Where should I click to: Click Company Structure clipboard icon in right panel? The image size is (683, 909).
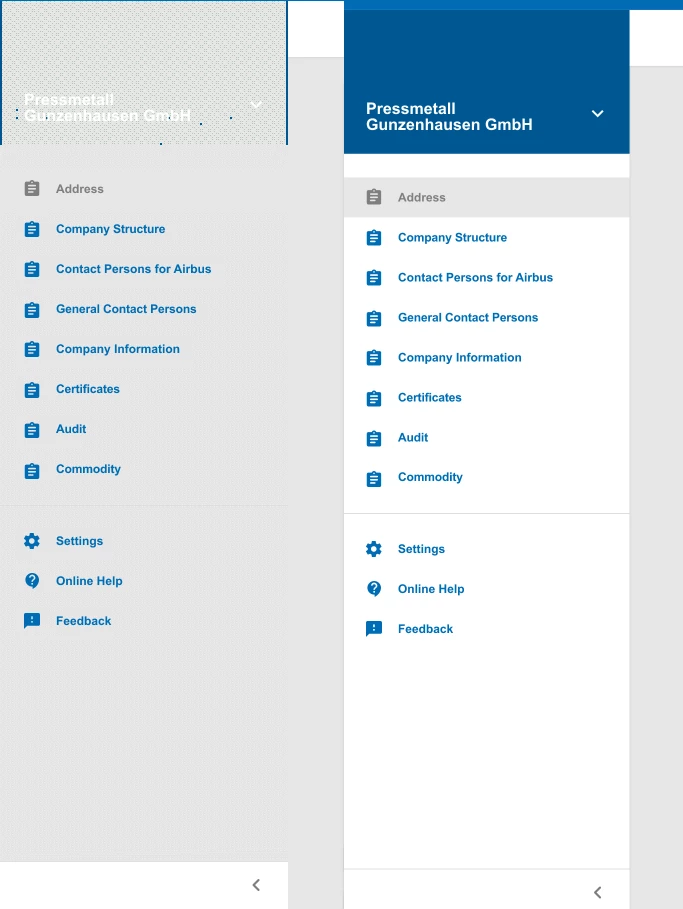(374, 238)
